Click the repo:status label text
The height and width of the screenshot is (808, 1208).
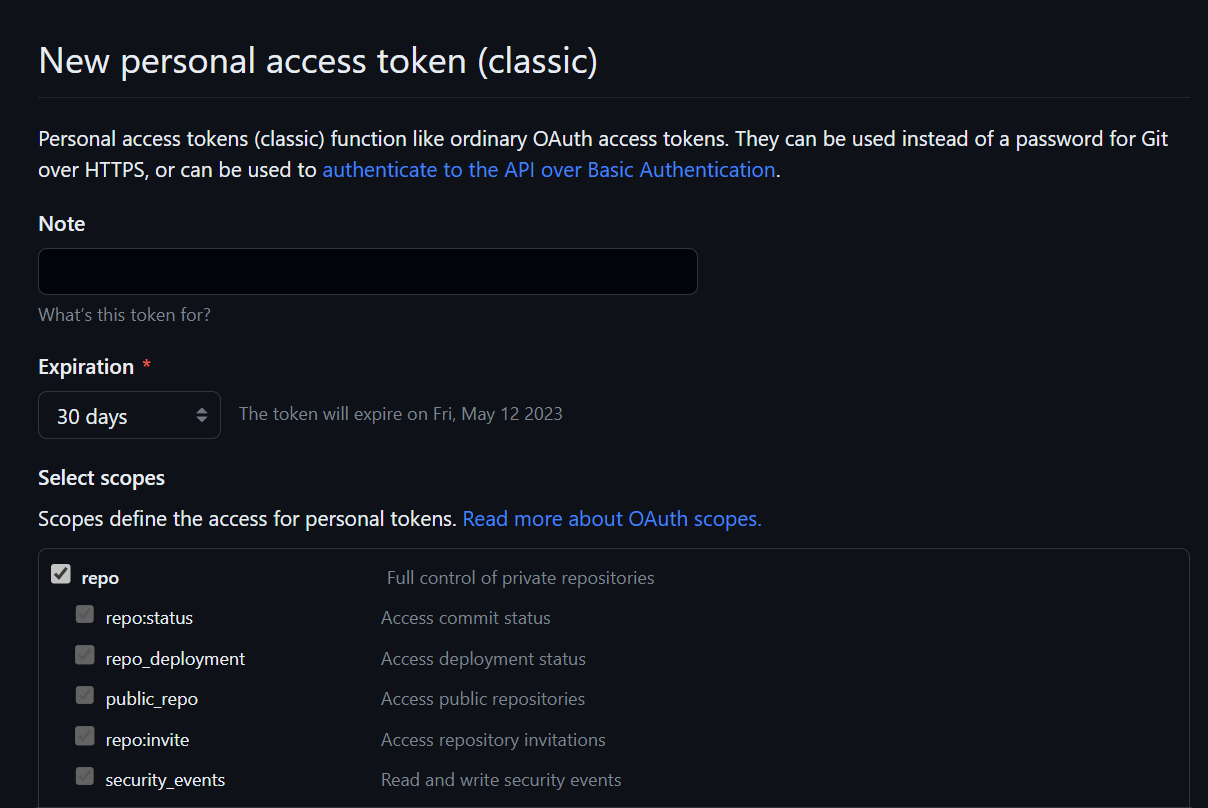[149, 618]
